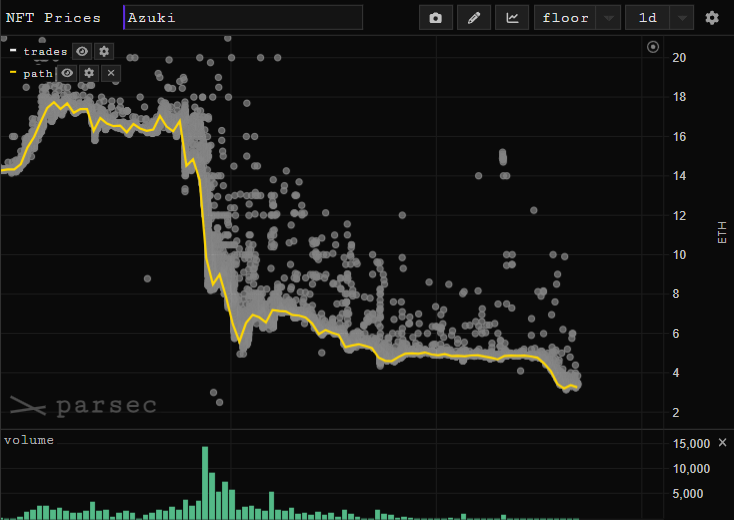Click the path legend label
Screen dimensions: 734x520
pos(38,73)
